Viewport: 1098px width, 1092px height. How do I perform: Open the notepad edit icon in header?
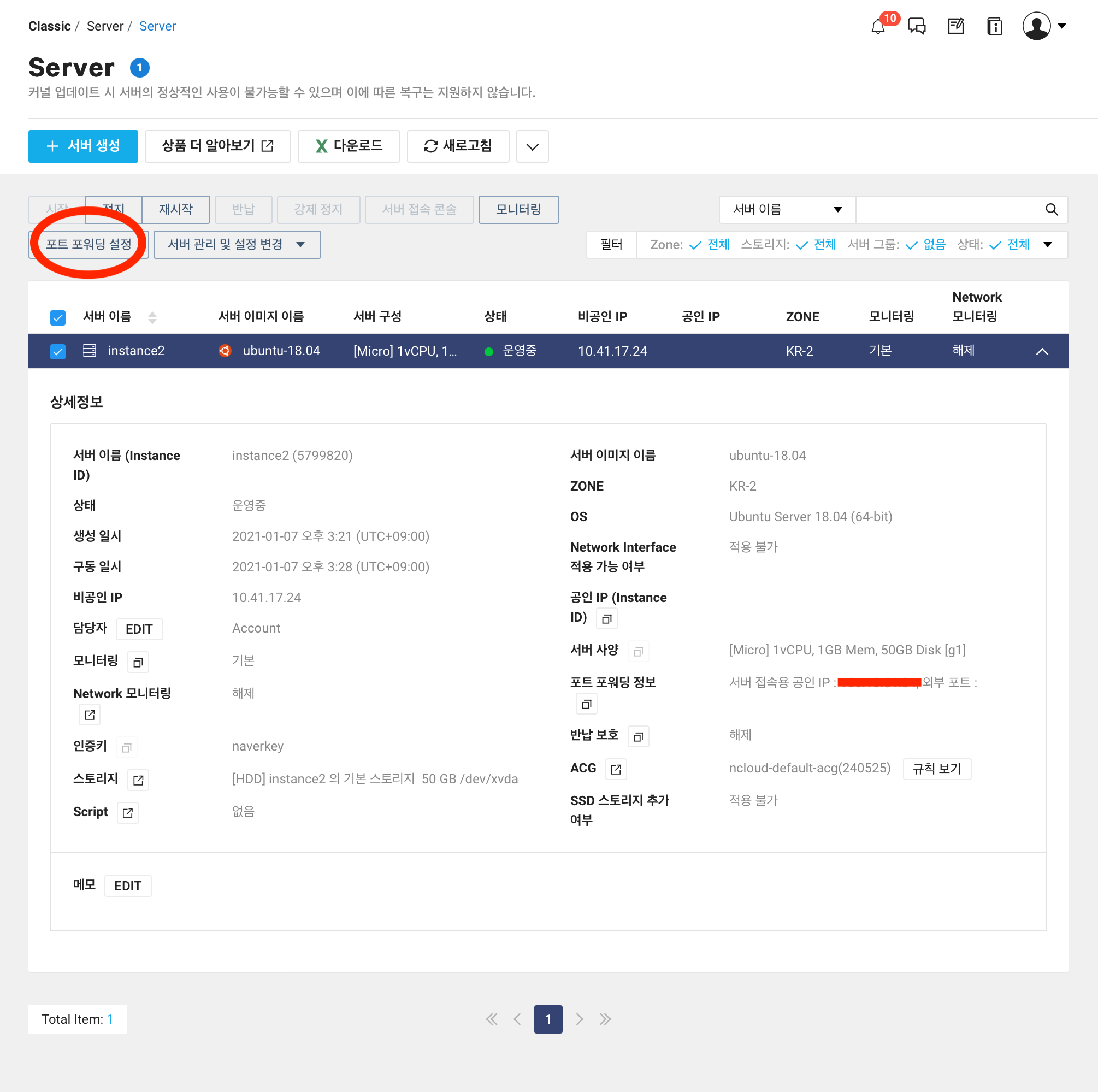coord(955,26)
